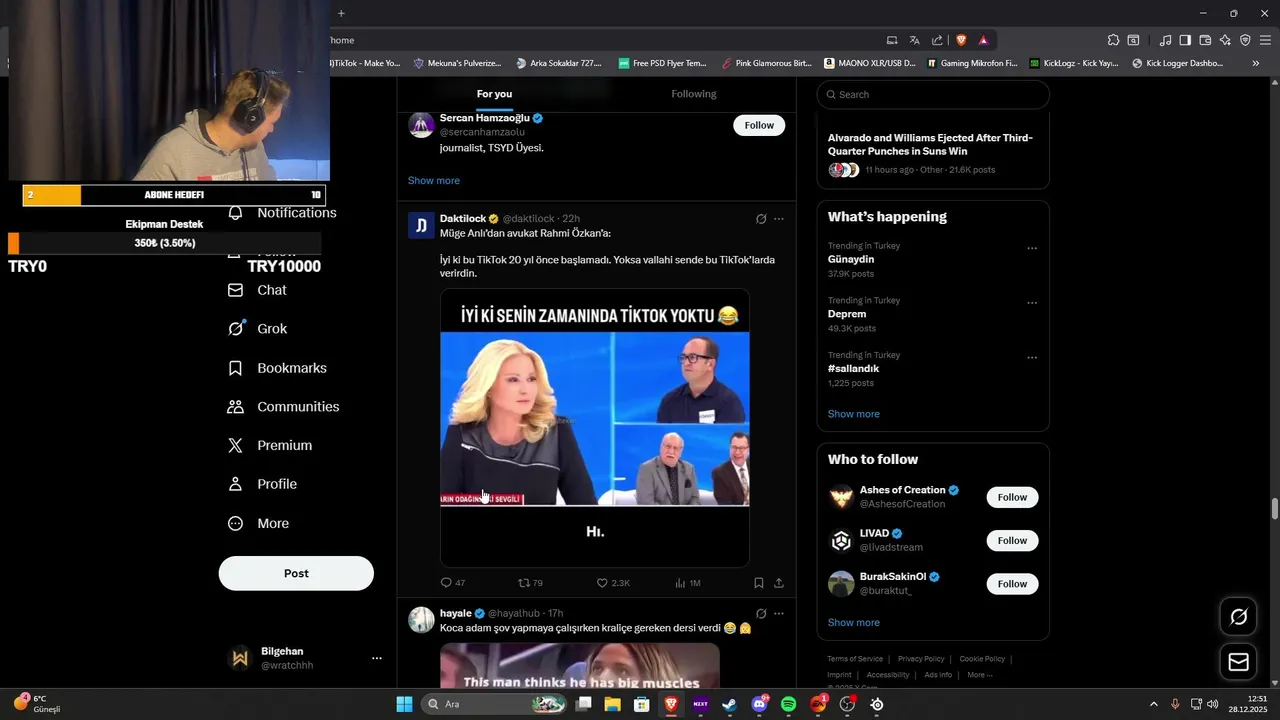Screen dimensions: 1280x720
Task: Open Brave VPN shield icon
Action: (x=1245, y=40)
